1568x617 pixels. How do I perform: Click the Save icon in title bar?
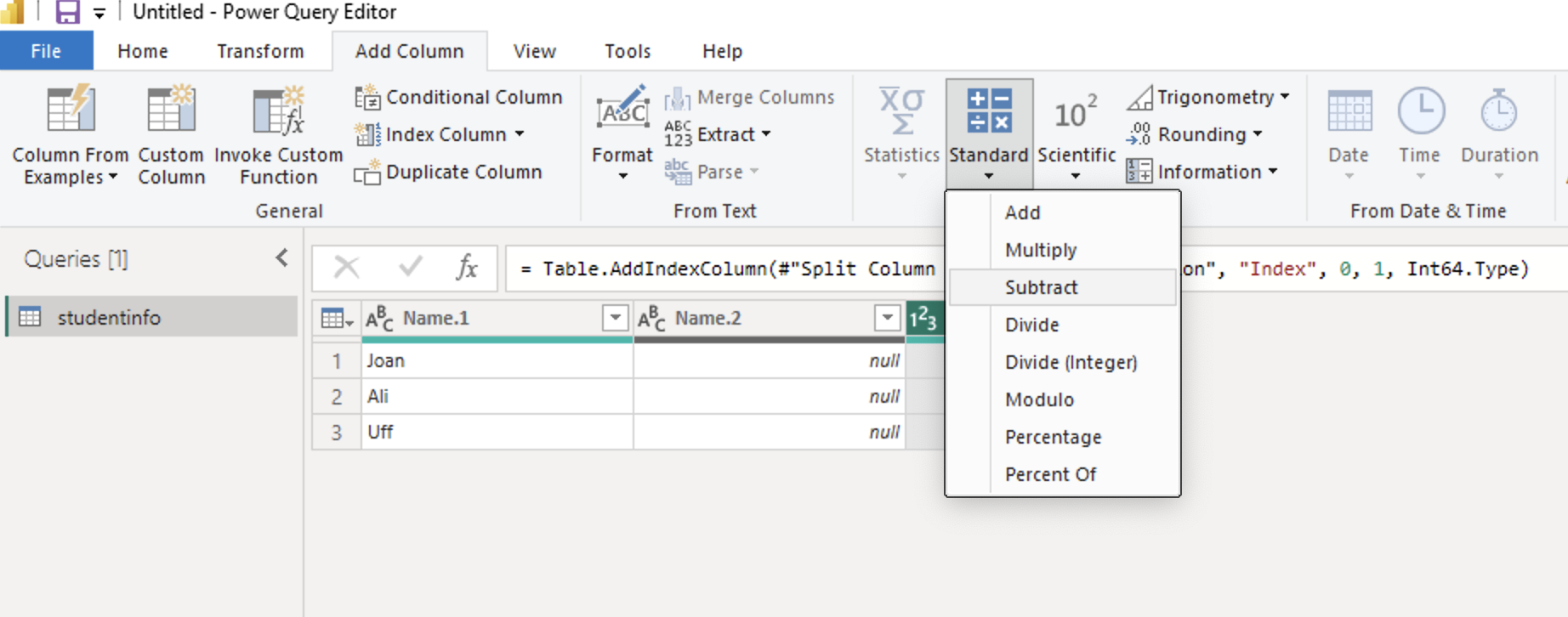click(67, 12)
